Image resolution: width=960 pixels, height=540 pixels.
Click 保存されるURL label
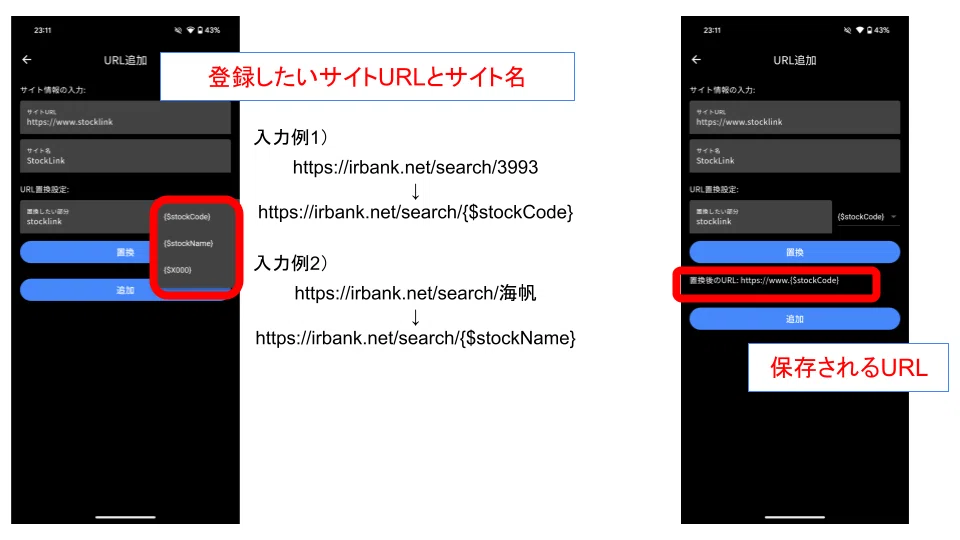tap(849, 367)
